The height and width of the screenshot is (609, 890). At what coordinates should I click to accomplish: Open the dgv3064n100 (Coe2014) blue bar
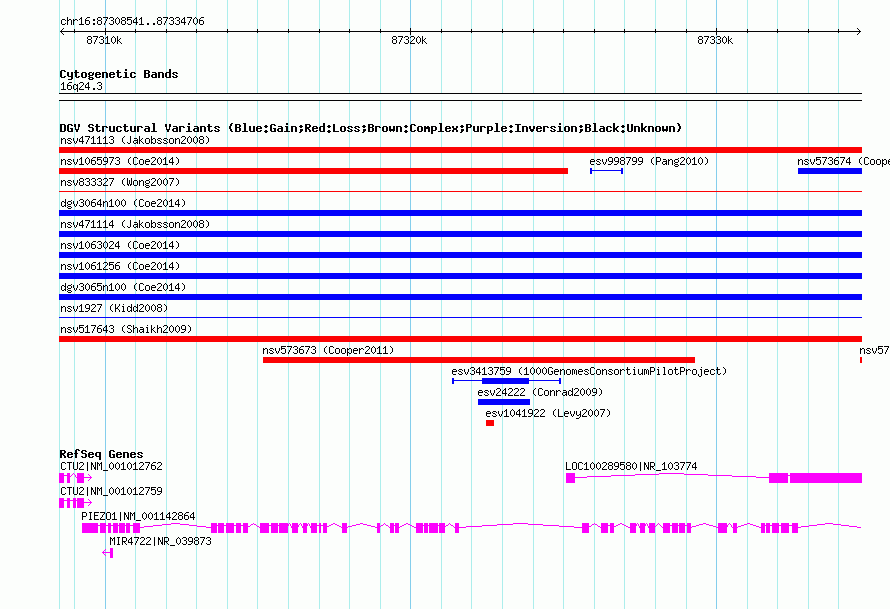[x=460, y=213]
